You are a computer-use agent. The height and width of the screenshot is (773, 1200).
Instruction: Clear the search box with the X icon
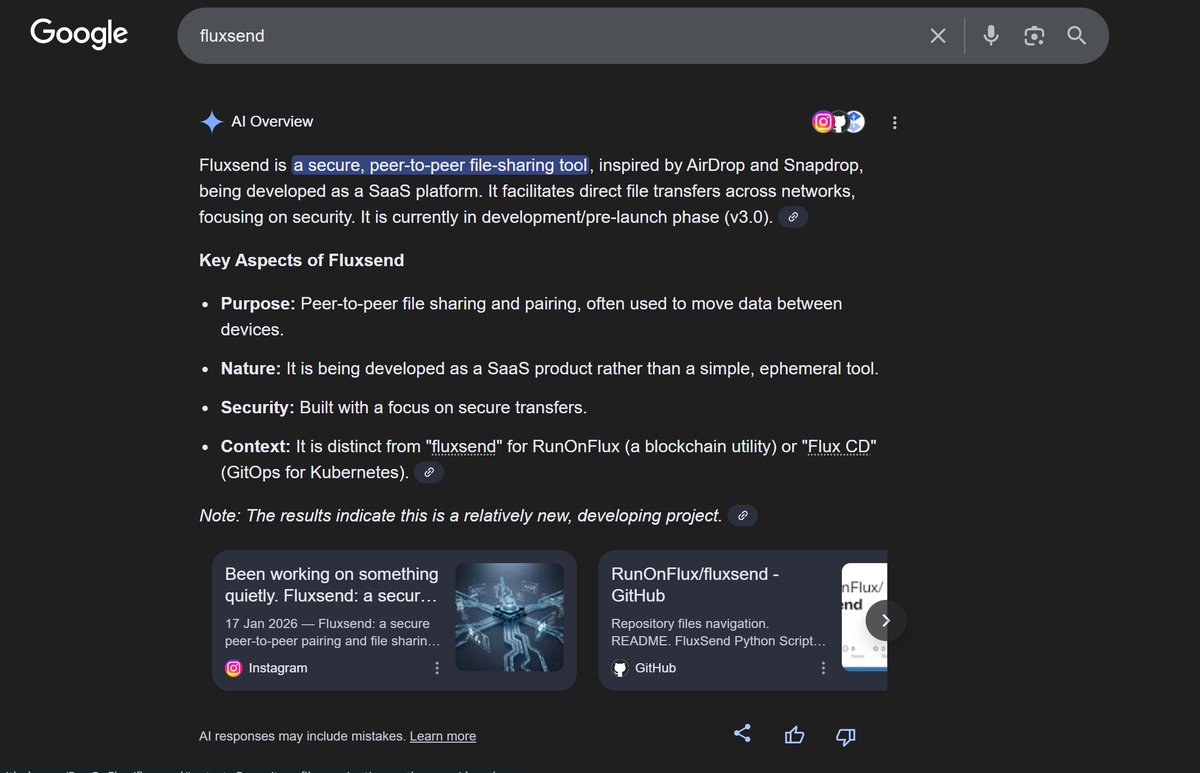pos(937,36)
